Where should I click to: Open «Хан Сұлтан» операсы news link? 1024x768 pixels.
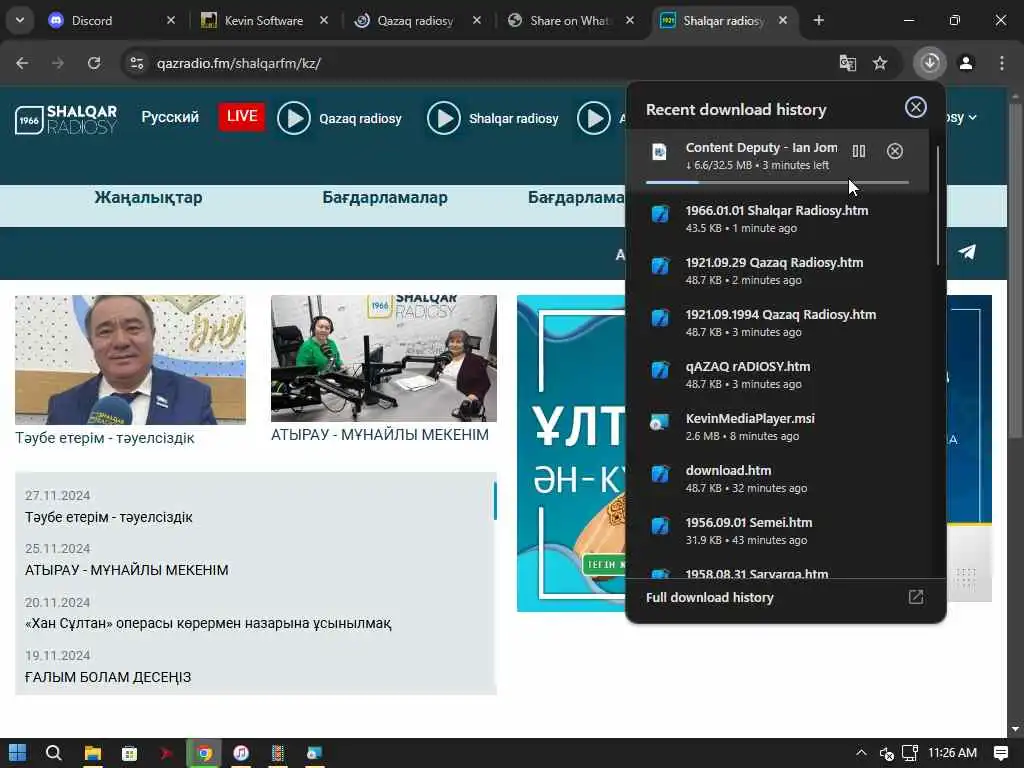coord(208,623)
